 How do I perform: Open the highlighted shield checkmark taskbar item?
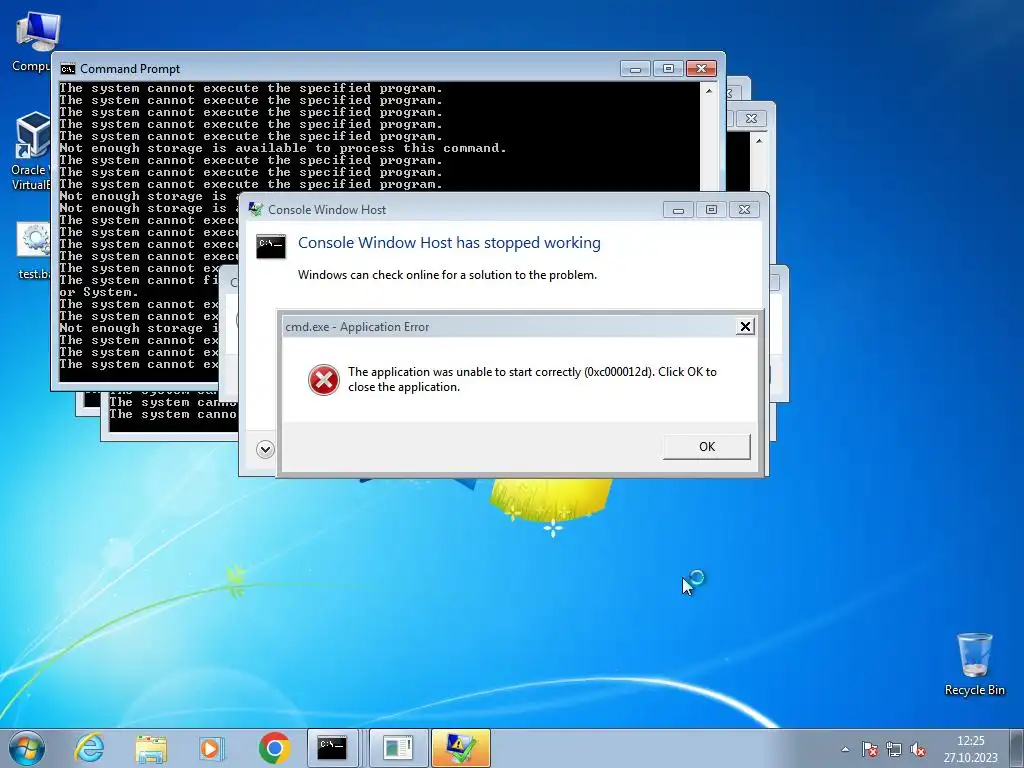tap(460, 748)
